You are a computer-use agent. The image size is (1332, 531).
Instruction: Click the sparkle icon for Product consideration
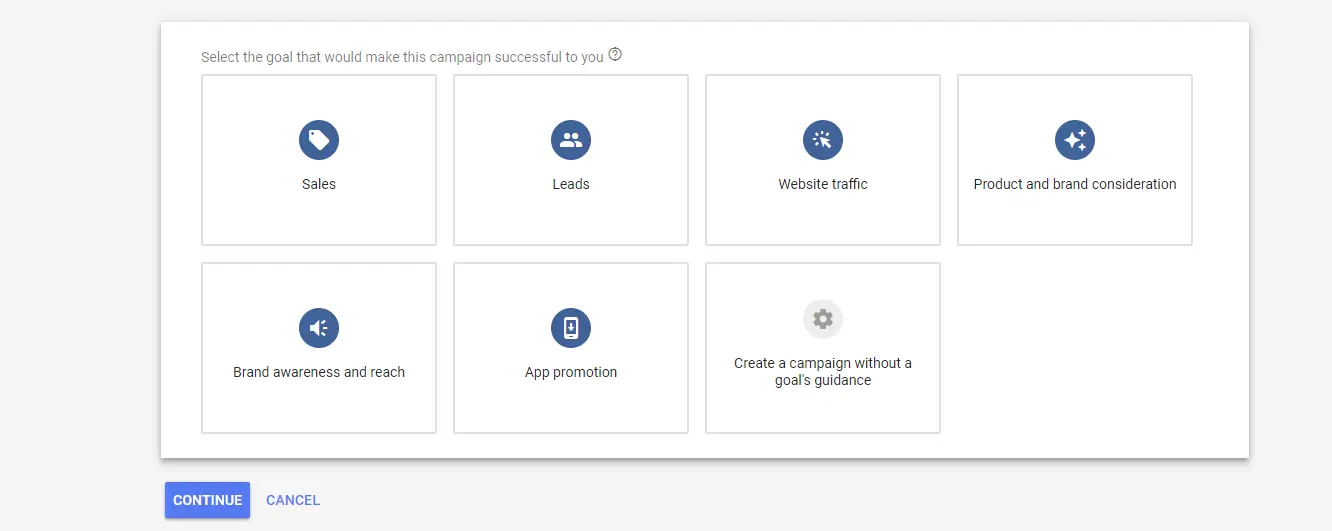click(1075, 140)
